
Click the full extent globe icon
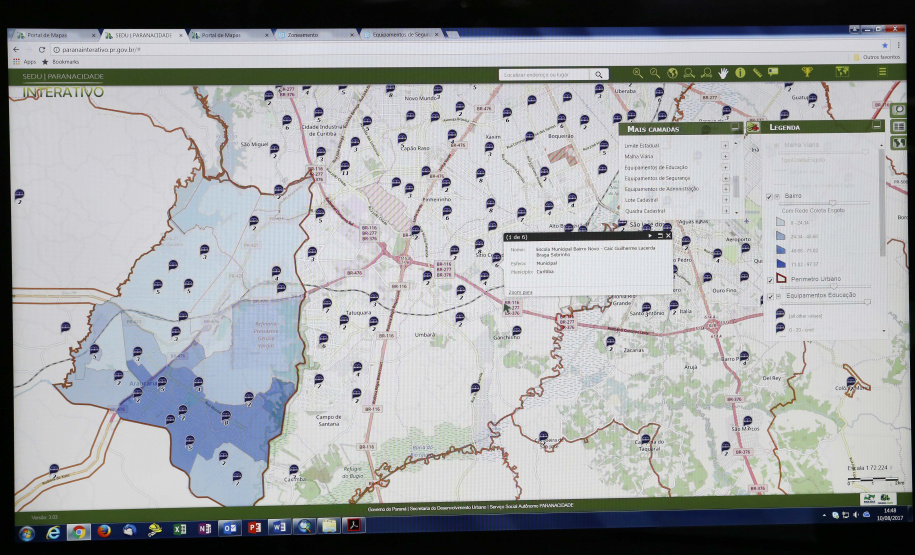672,73
